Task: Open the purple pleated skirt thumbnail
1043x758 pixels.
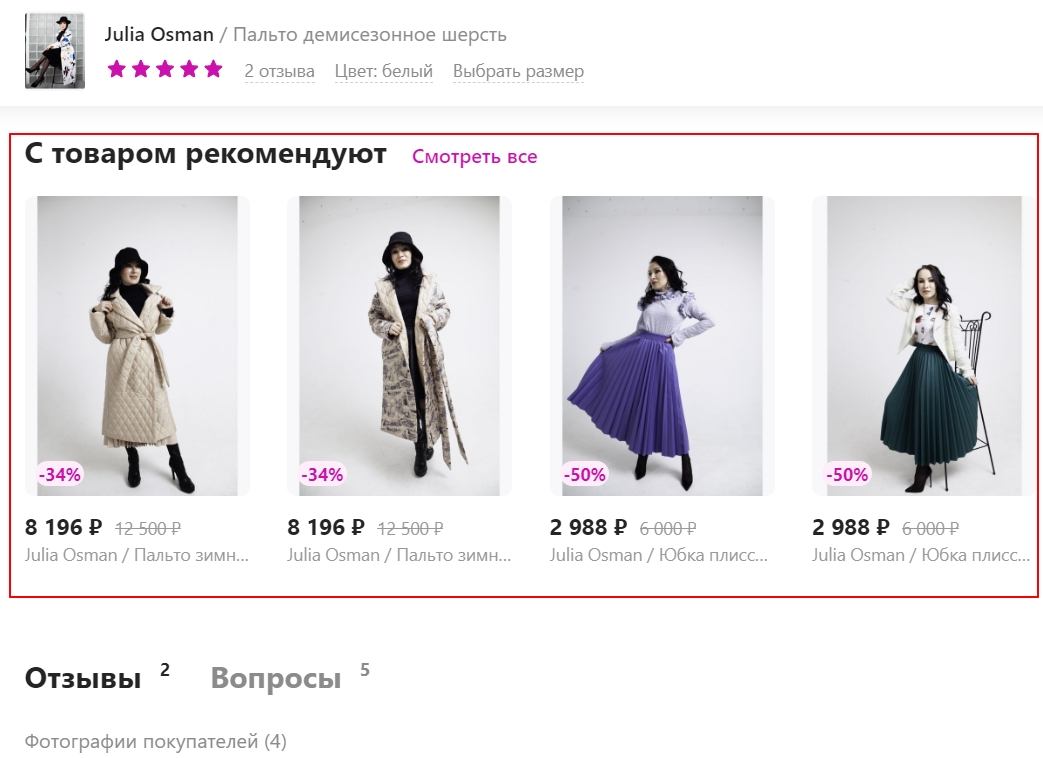Action: pos(660,345)
